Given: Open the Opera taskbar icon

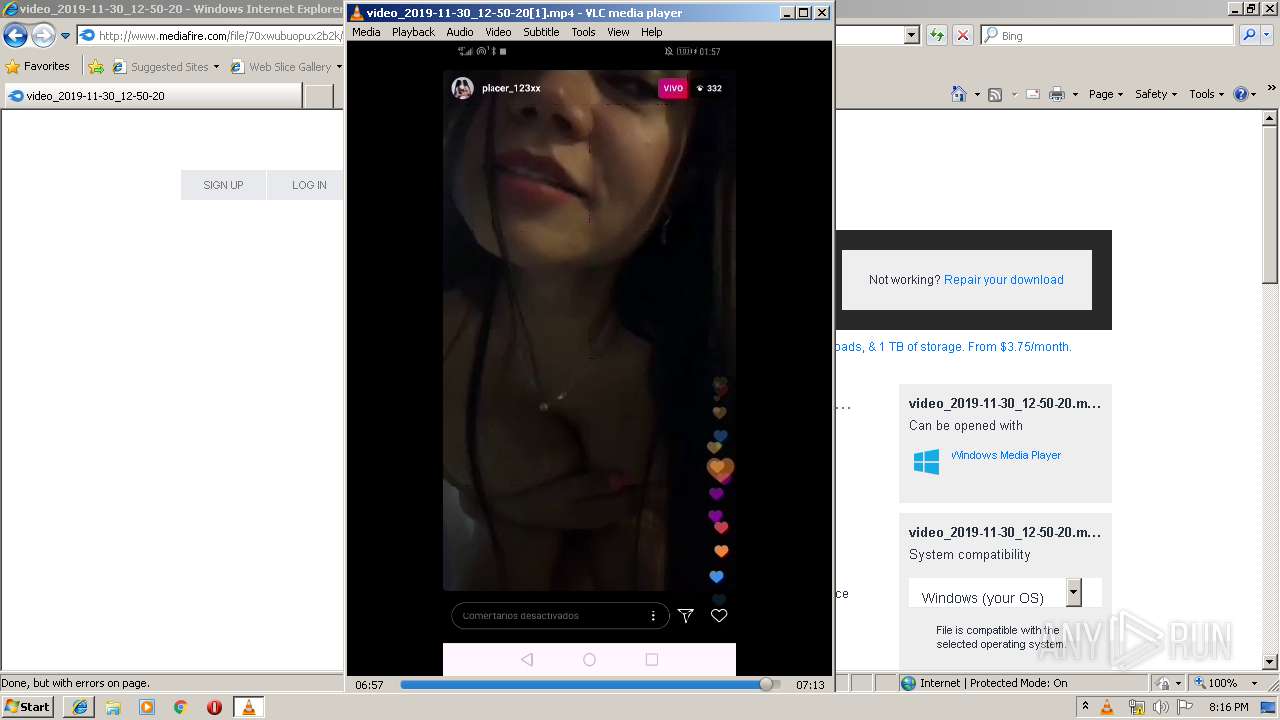Looking at the screenshot, I should 214,707.
